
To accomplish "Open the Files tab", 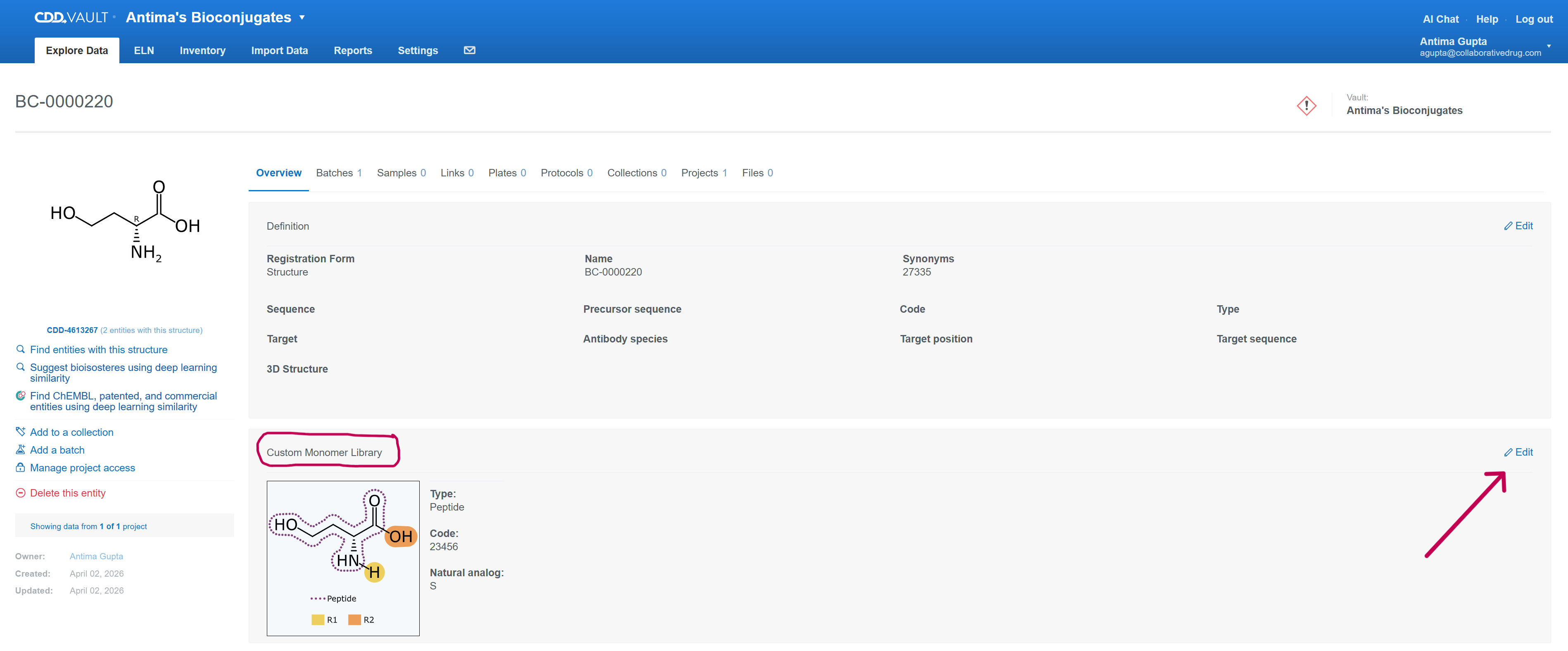I will pos(757,173).
